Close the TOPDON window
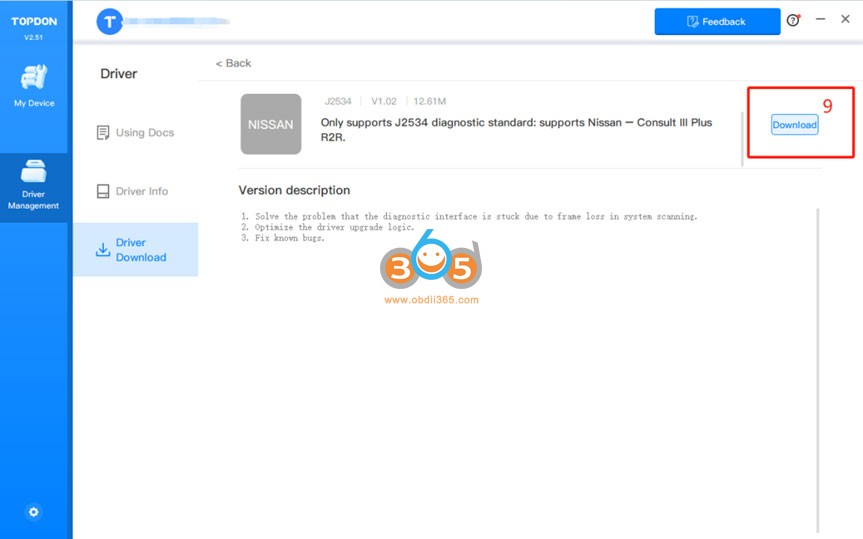This screenshot has width=863, height=539. [x=845, y=19]
